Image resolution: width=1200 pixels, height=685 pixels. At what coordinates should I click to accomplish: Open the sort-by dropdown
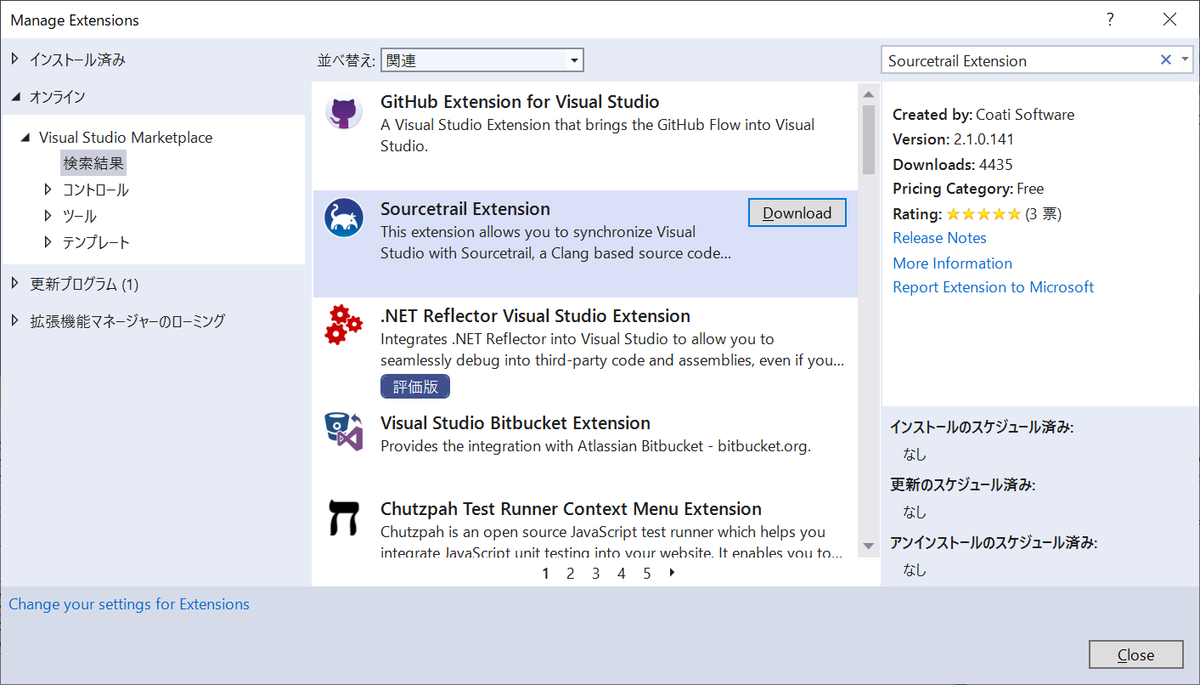pos(574,61)
